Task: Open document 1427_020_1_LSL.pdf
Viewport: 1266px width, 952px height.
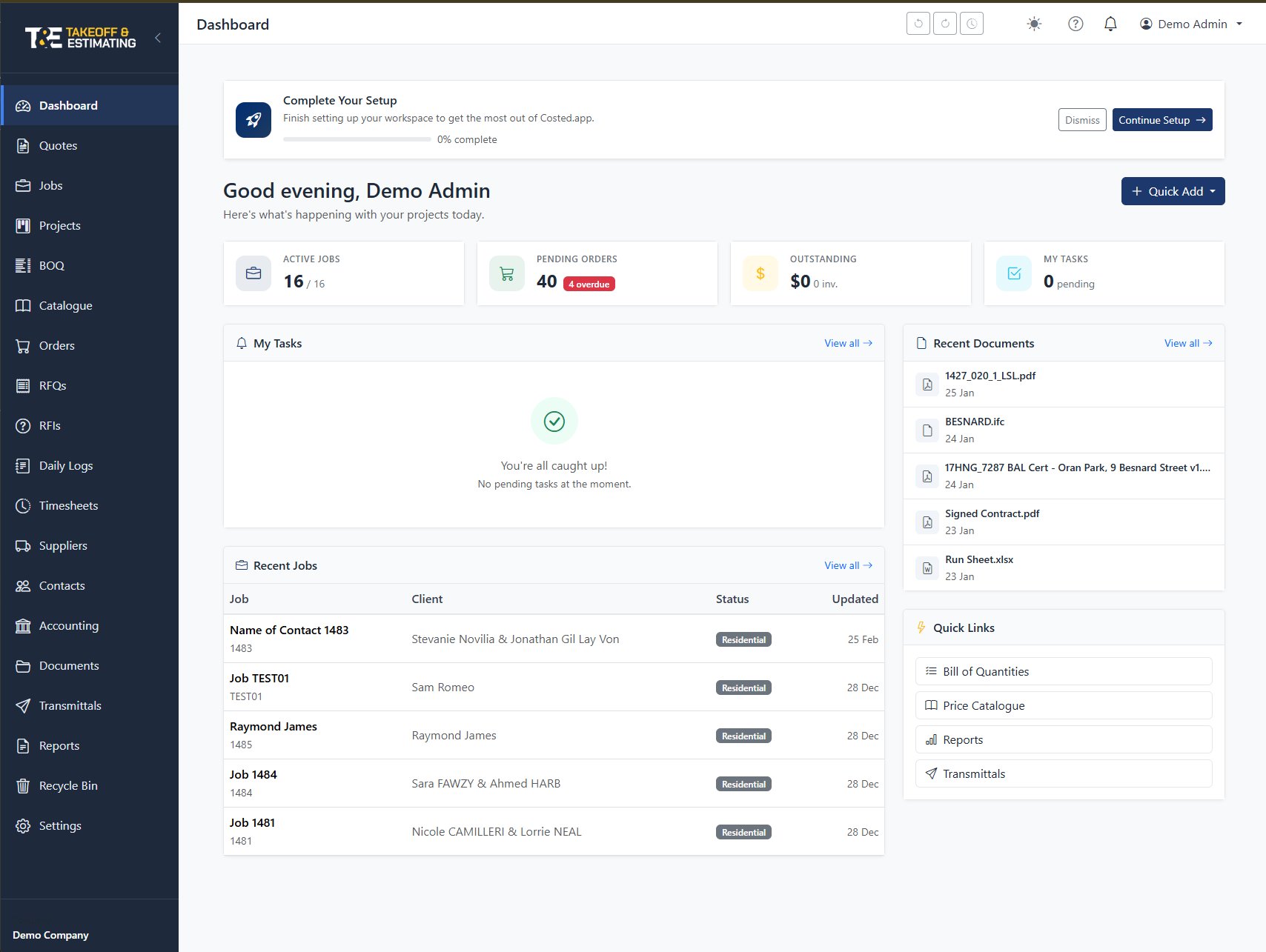Action: (1064, 384)
